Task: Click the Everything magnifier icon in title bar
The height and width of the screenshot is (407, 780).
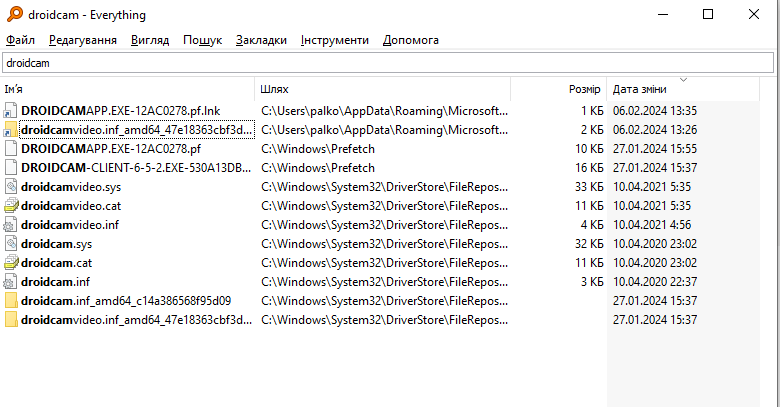Action: click(x=14, y=14)
